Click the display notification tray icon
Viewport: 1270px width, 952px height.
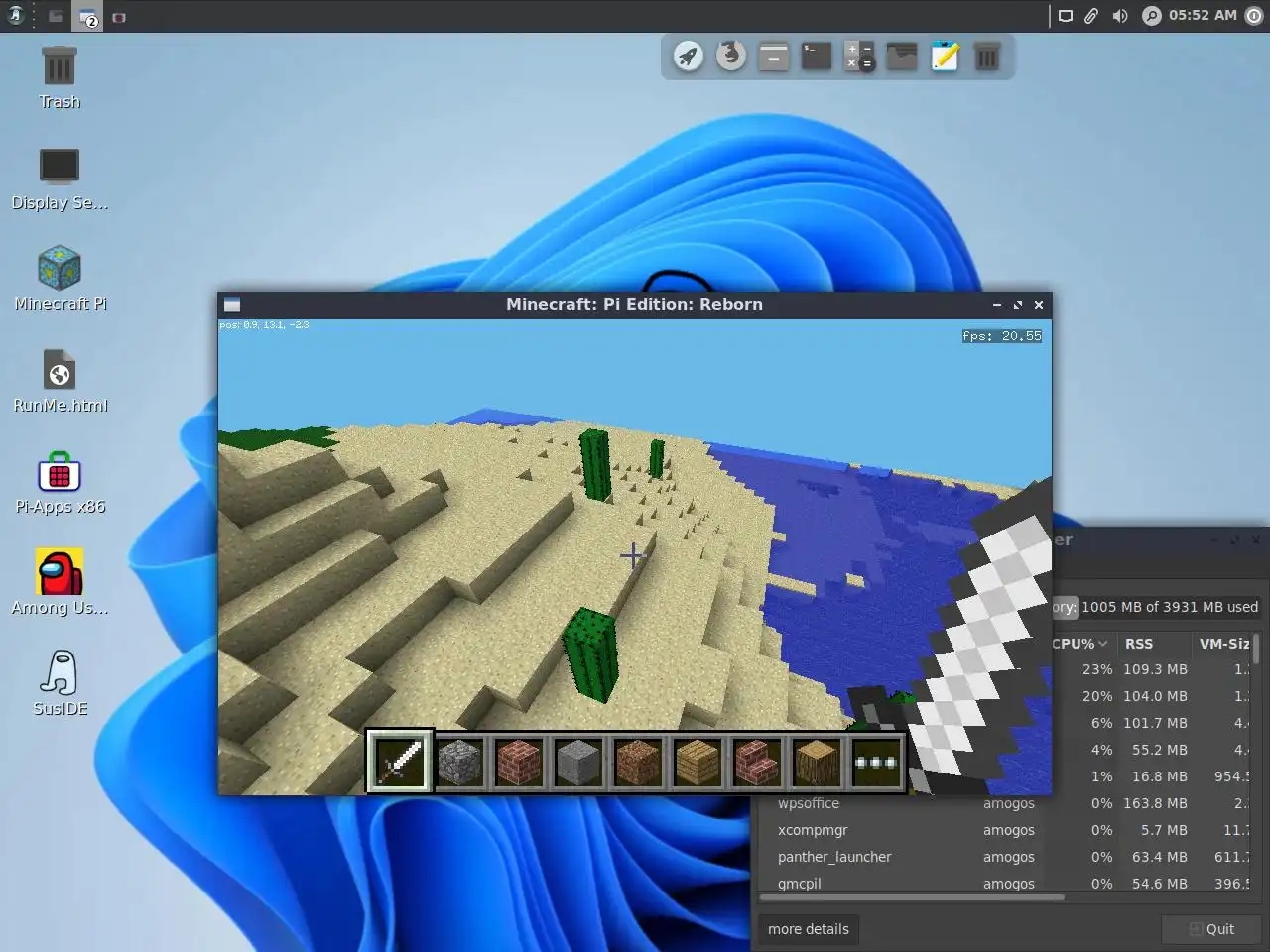coord(1065,16)
